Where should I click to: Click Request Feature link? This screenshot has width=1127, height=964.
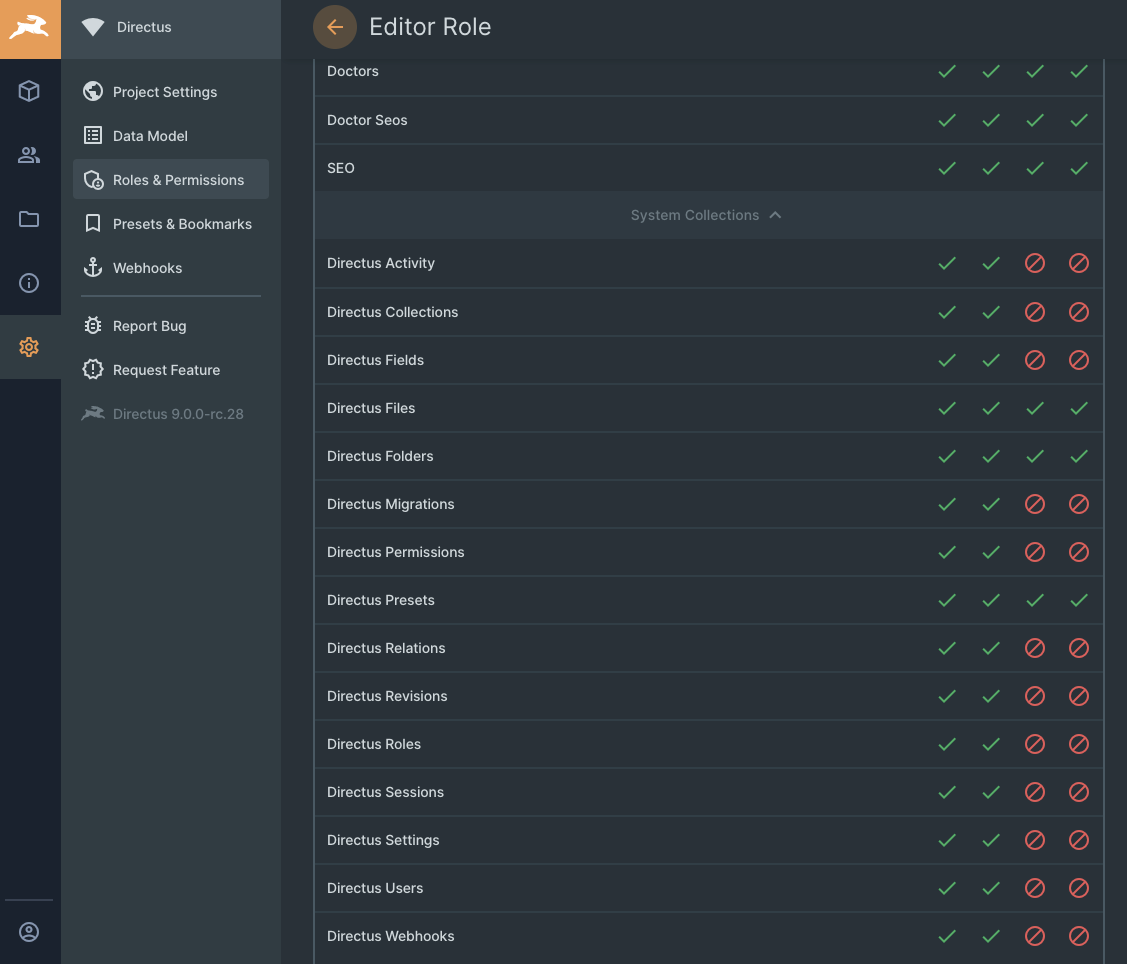(171, 369)
